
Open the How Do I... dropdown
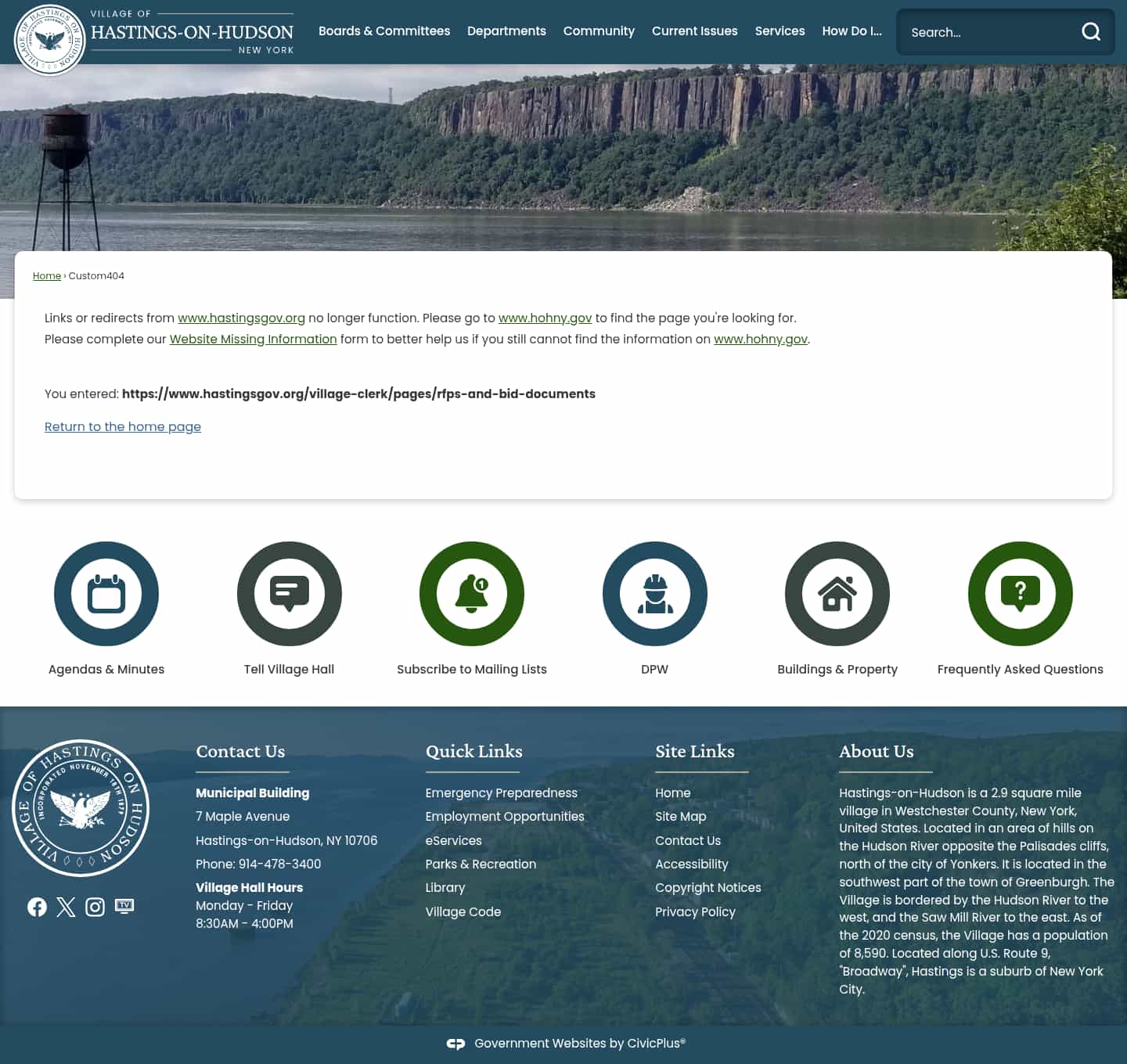(852, 31)
